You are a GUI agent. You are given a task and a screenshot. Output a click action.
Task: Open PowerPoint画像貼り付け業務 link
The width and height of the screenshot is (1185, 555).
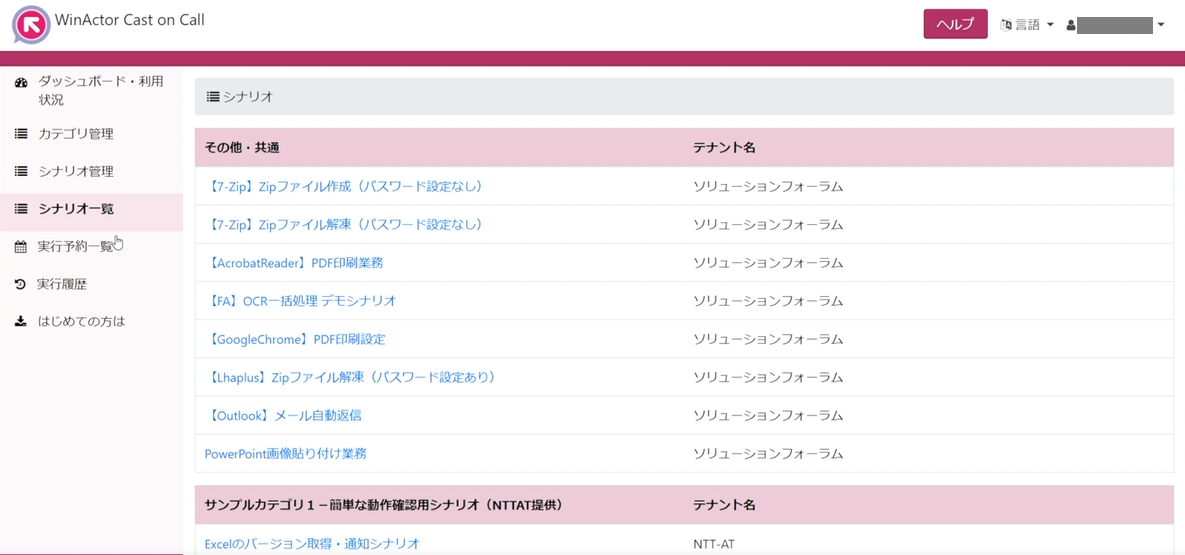[286, 454]
